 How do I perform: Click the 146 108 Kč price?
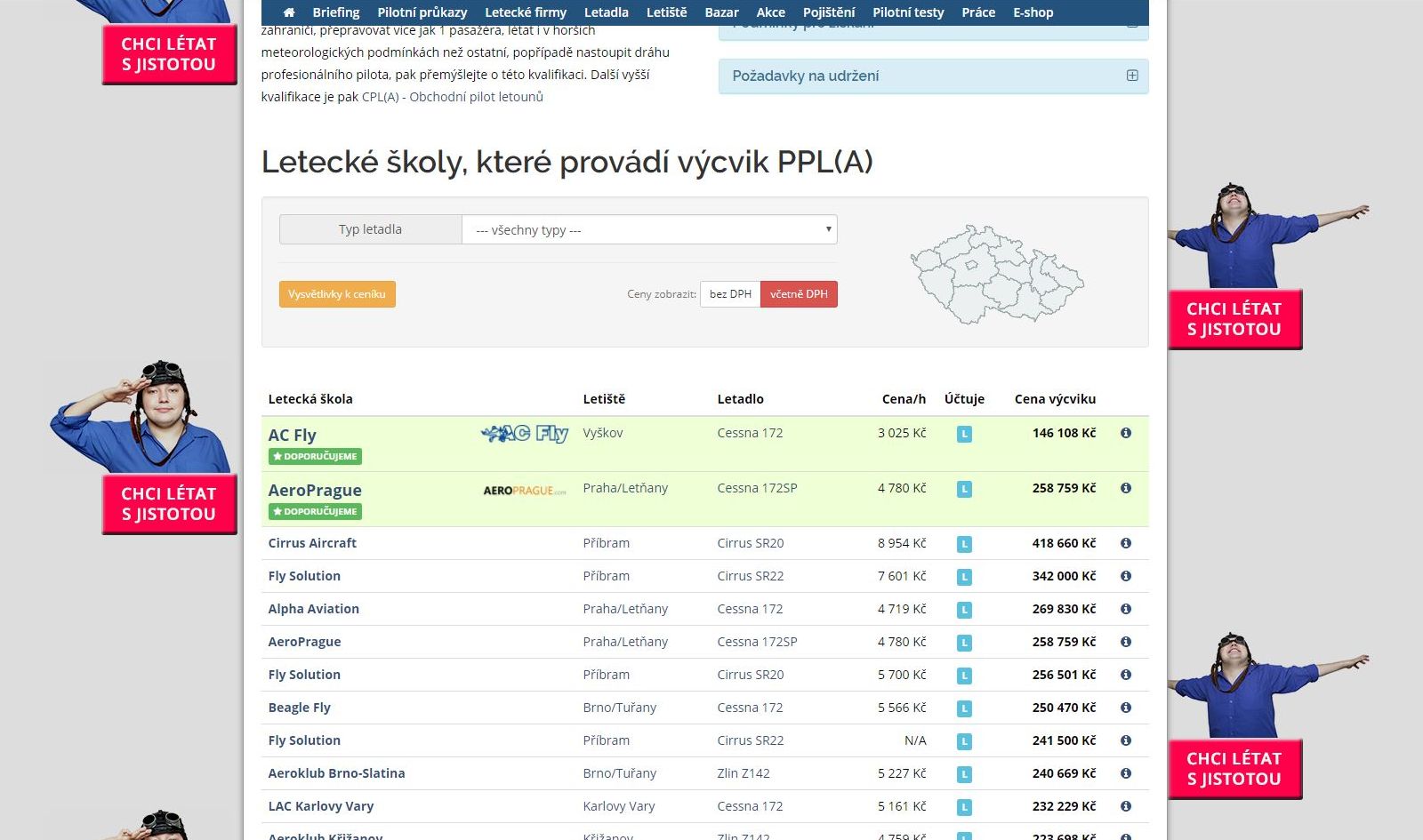pos(1064,433)
